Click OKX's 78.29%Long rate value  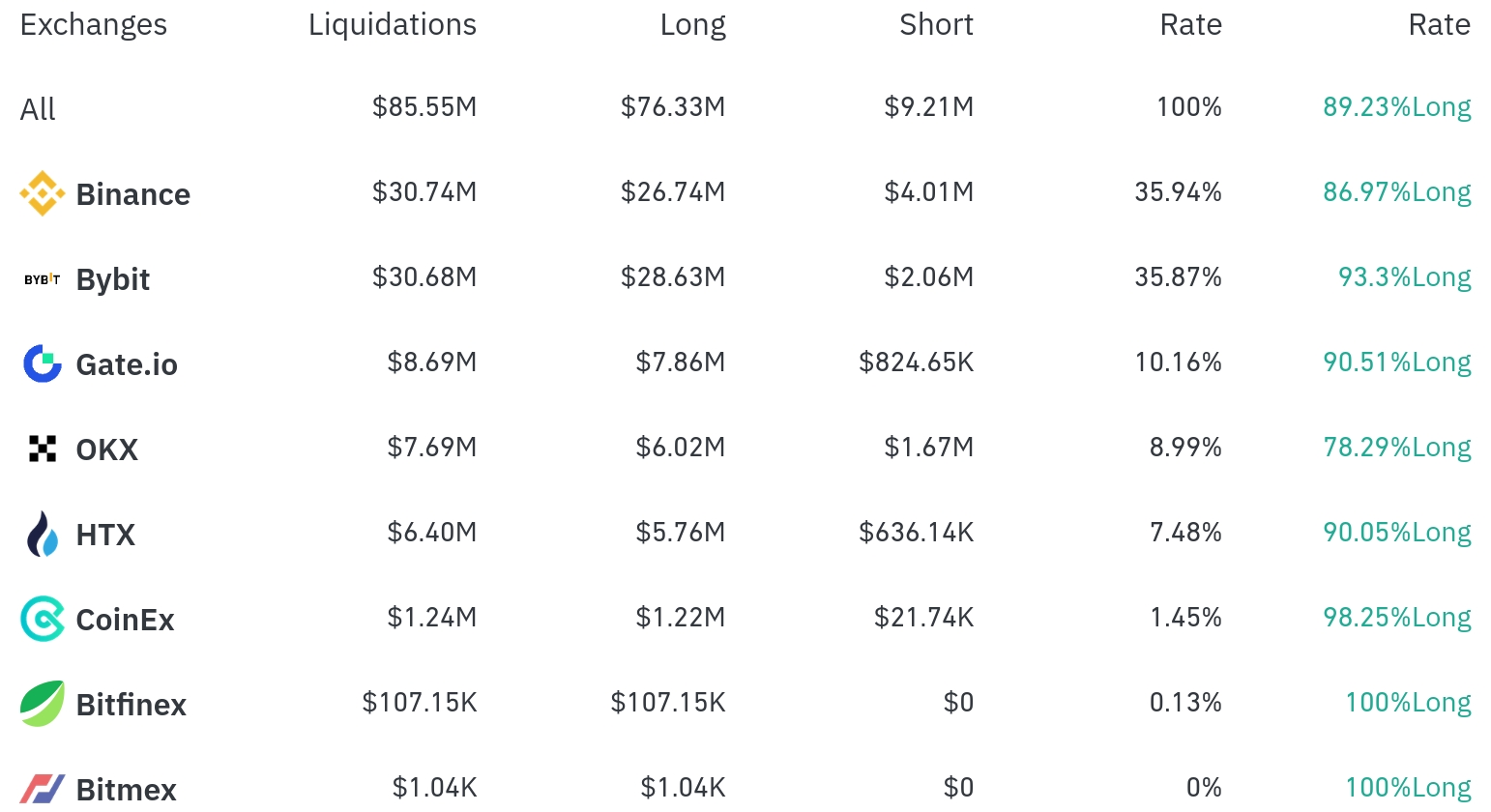click(1396, 447)
